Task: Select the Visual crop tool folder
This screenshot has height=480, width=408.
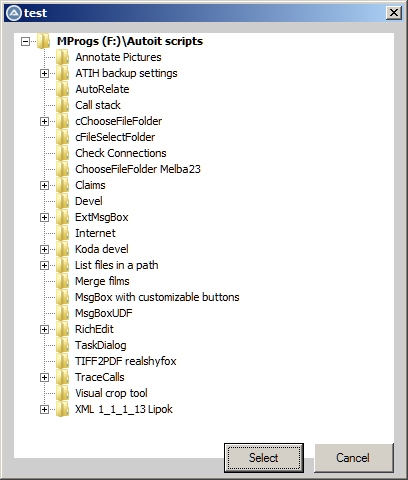Action: [x=111, y=393]
